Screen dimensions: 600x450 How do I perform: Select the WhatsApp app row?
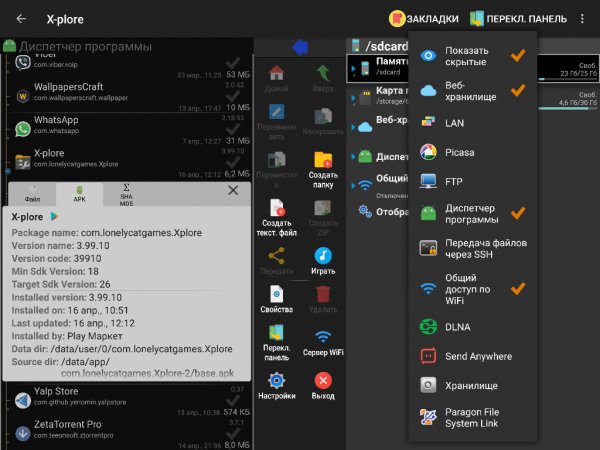tap(129, 129)
